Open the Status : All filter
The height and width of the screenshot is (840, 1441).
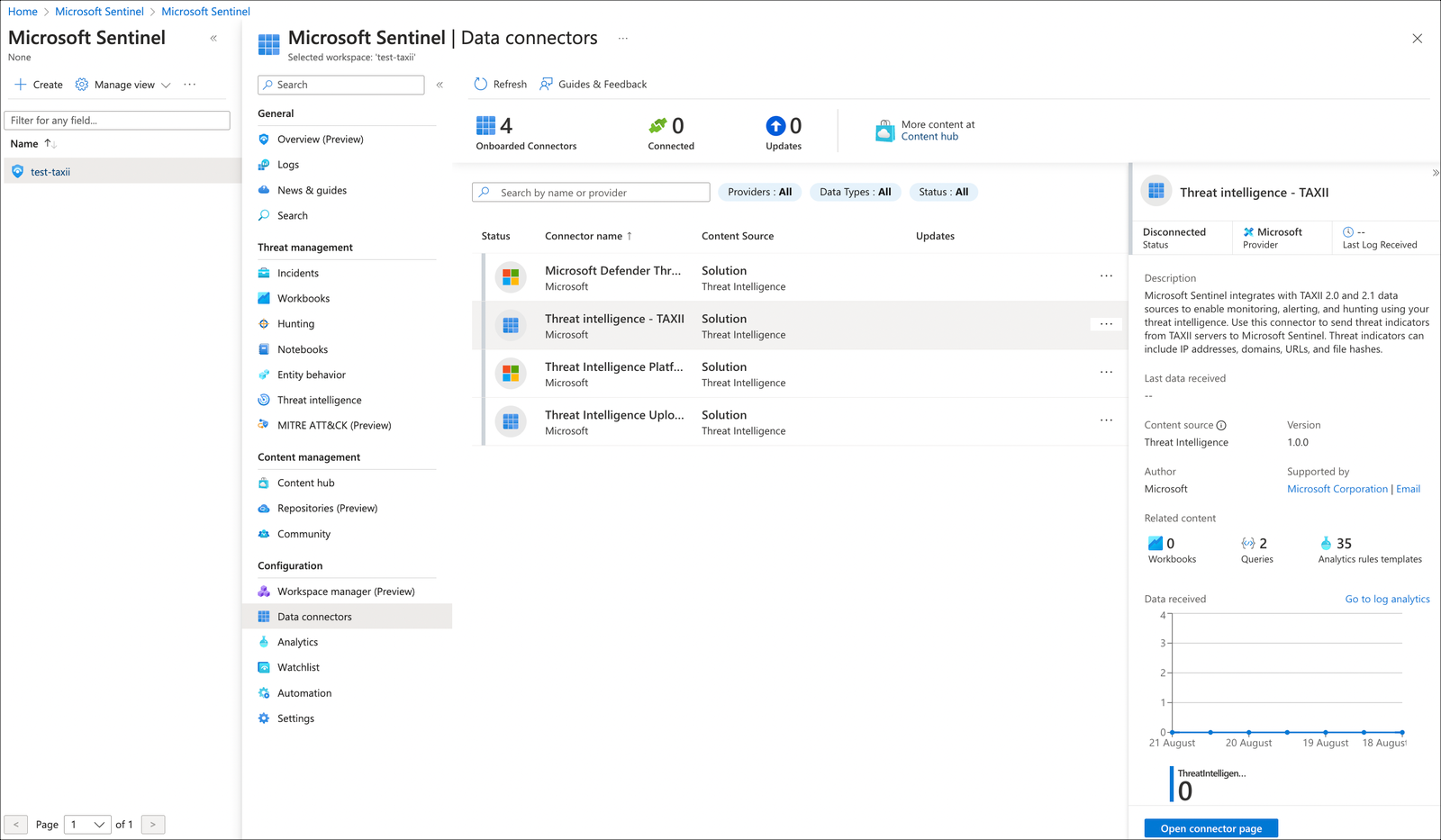pos(944,193)
